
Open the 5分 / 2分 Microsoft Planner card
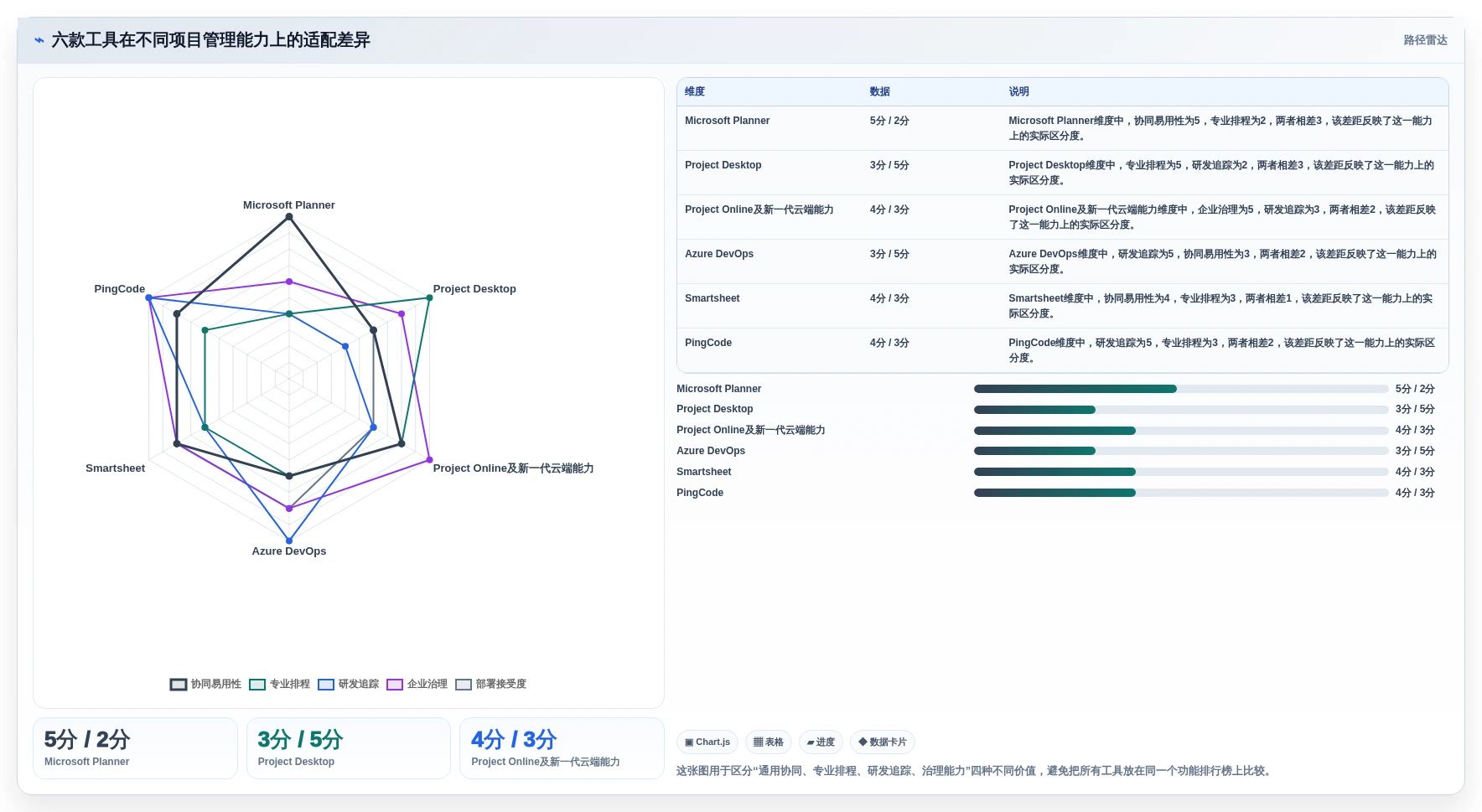[x=135, y=748]
